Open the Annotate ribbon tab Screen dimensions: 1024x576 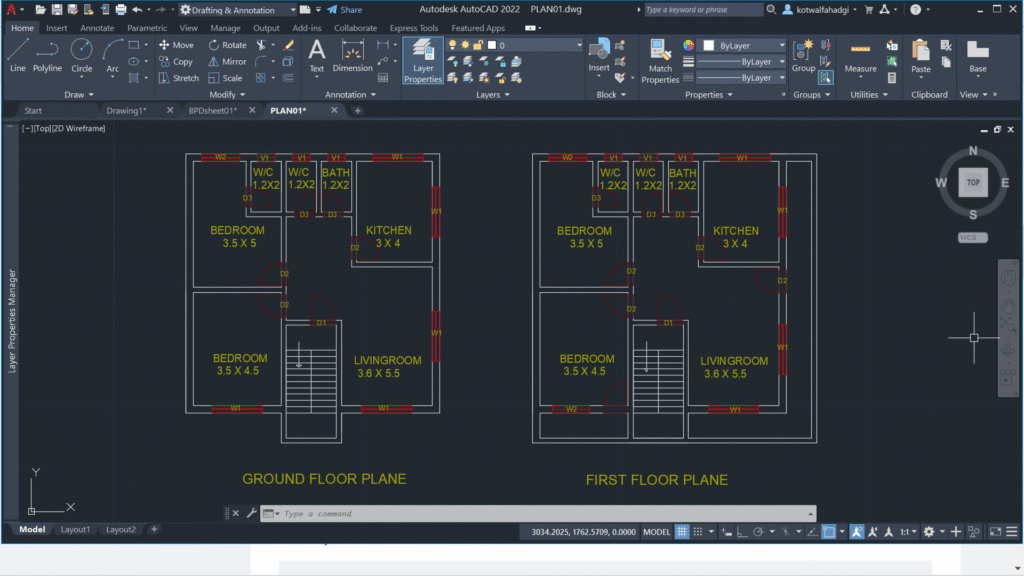97,28
